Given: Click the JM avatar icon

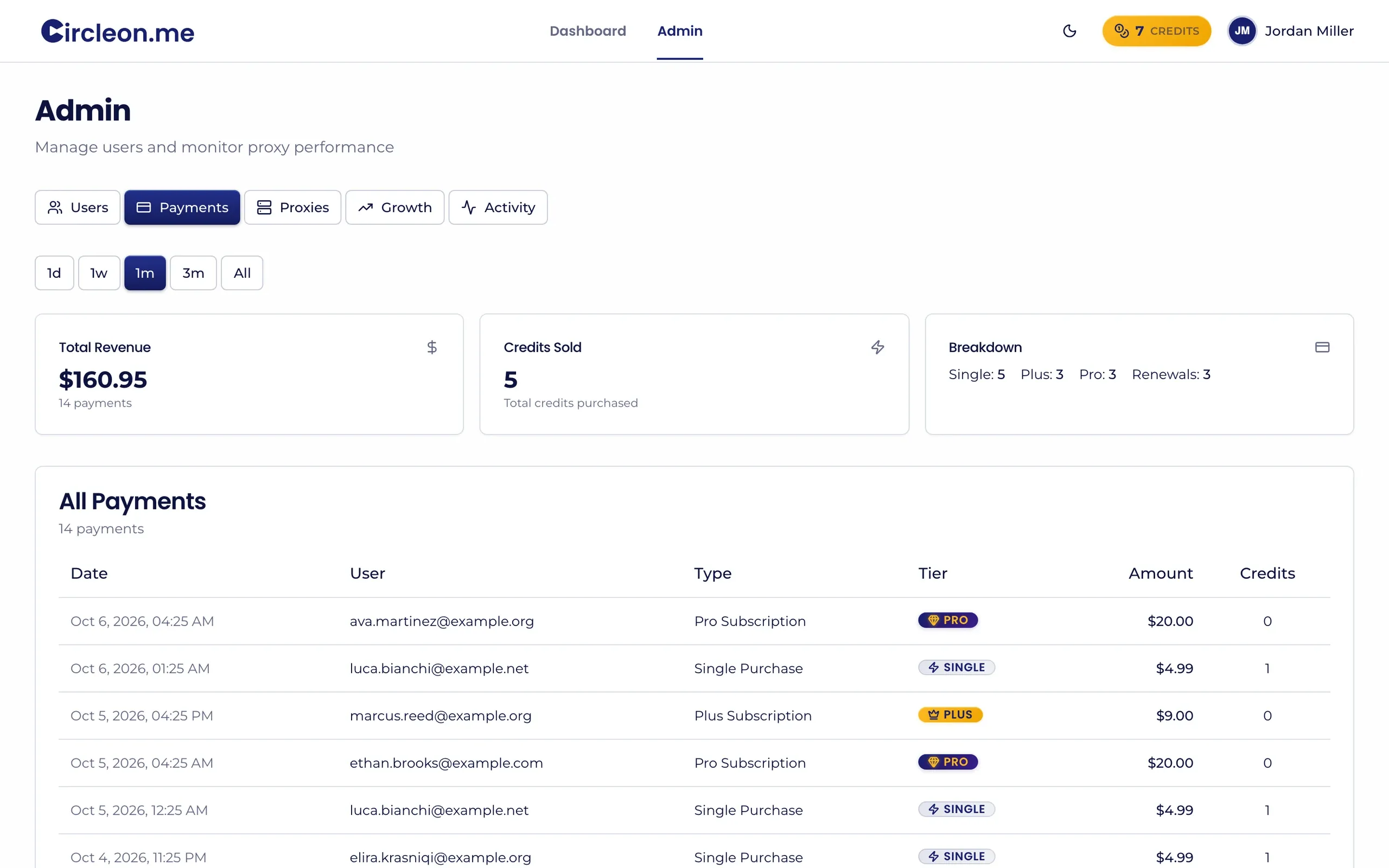Looking at the screenshot, I should click(1242, 31).
